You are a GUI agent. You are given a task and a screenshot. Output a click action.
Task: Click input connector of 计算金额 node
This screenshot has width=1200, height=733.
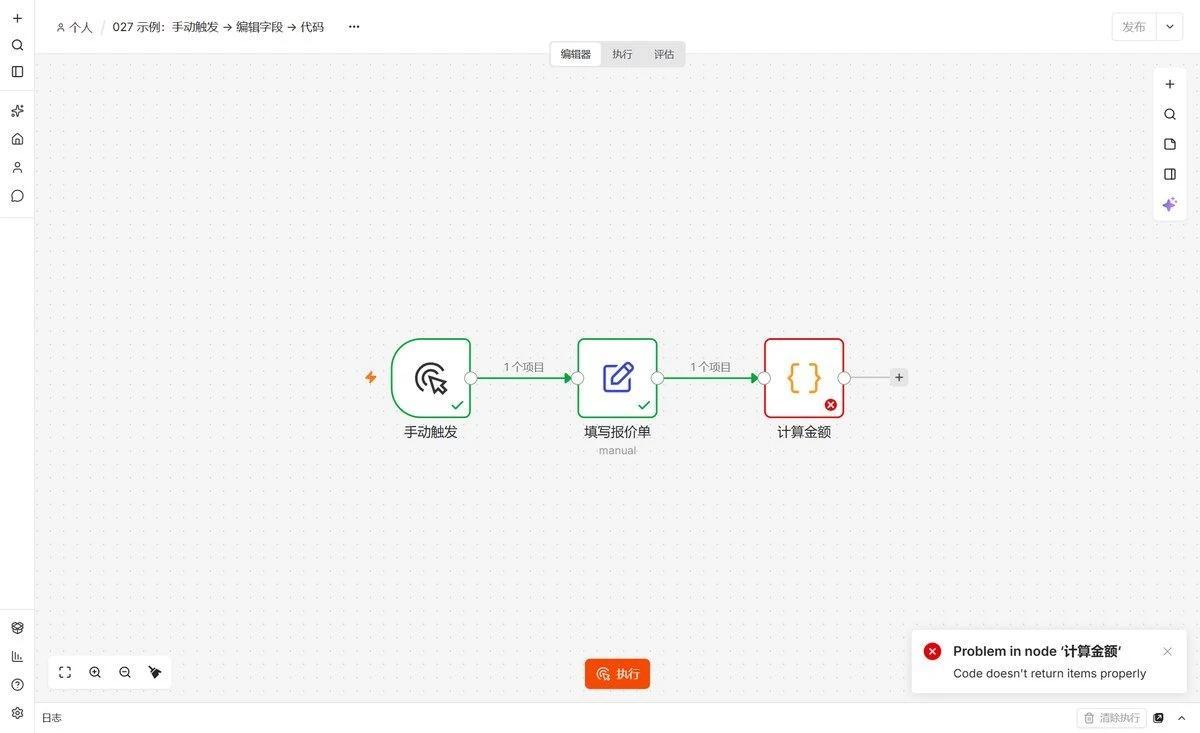[x=764, y=378]
